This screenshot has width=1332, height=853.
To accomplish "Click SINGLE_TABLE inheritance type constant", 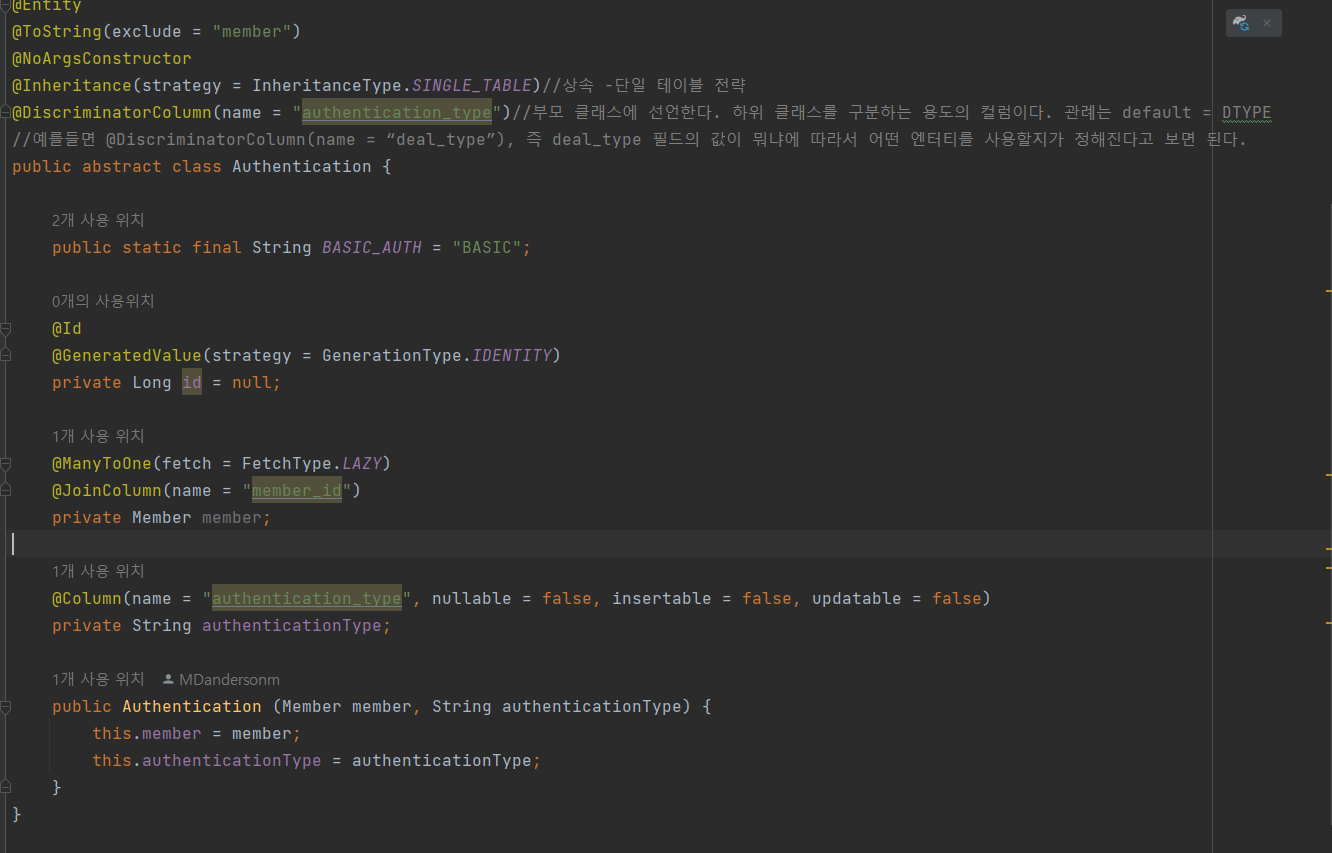I will pyautogui.click(x=472, y=85).
